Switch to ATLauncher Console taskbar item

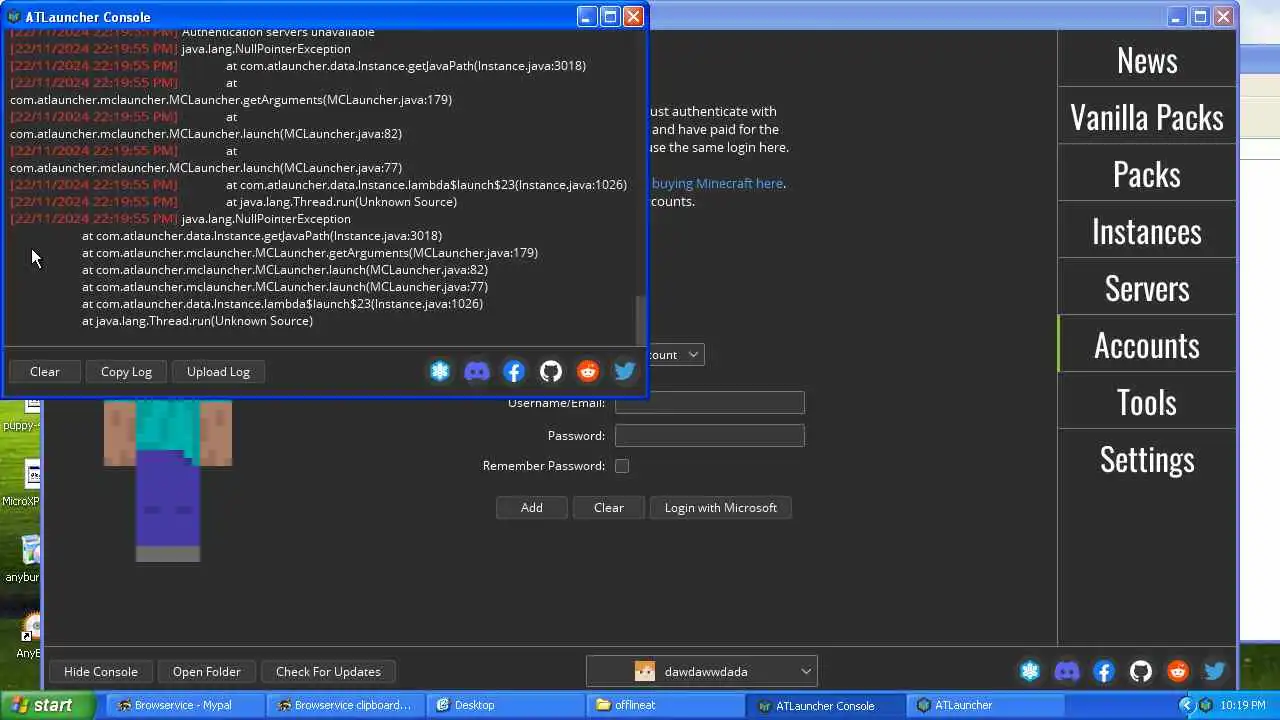825,706
